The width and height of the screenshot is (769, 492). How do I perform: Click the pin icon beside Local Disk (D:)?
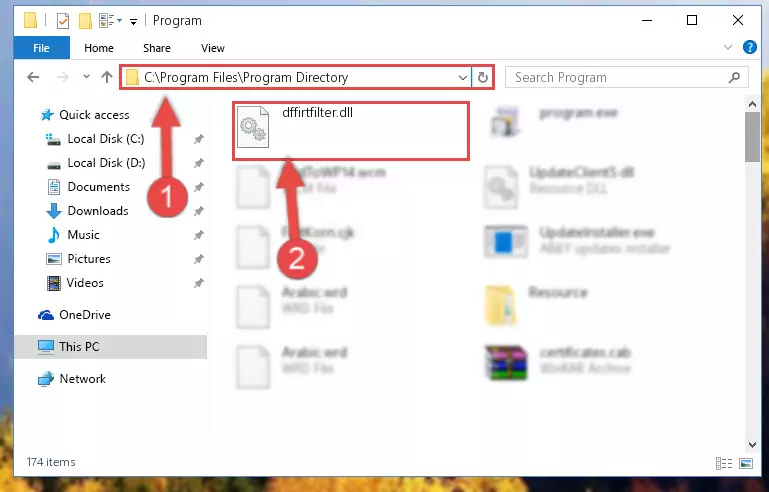pos(198,163)
